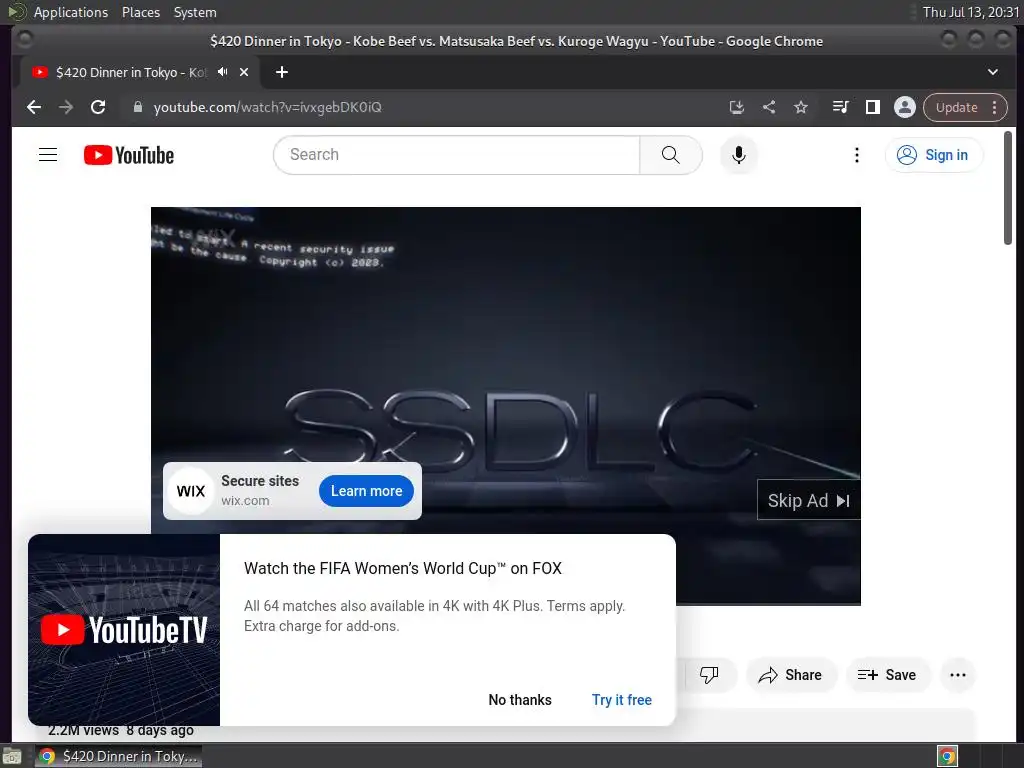Open the Chrome three-dot menu

click(x=995, y=107)
